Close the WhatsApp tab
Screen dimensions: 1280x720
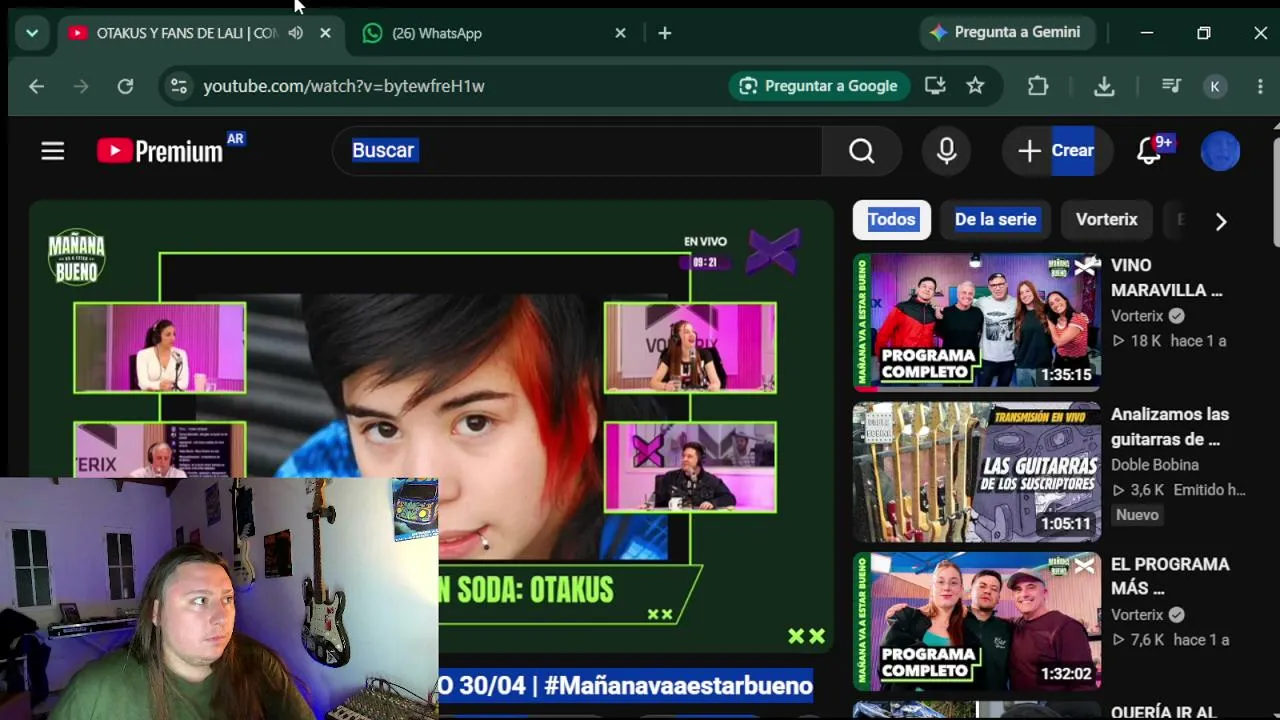coord(620,33)
